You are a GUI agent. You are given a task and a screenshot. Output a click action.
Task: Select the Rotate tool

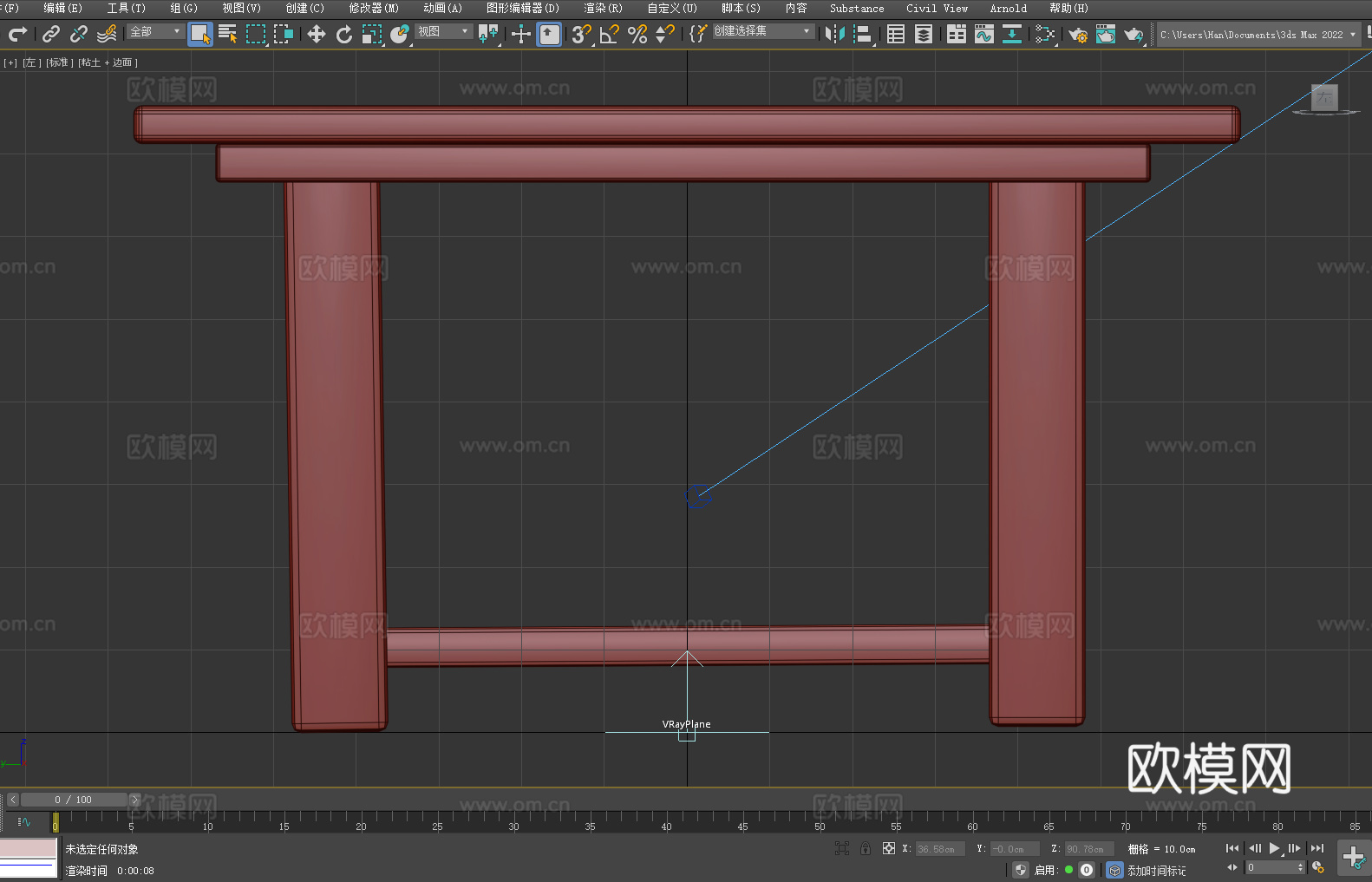tap(344, 34)
